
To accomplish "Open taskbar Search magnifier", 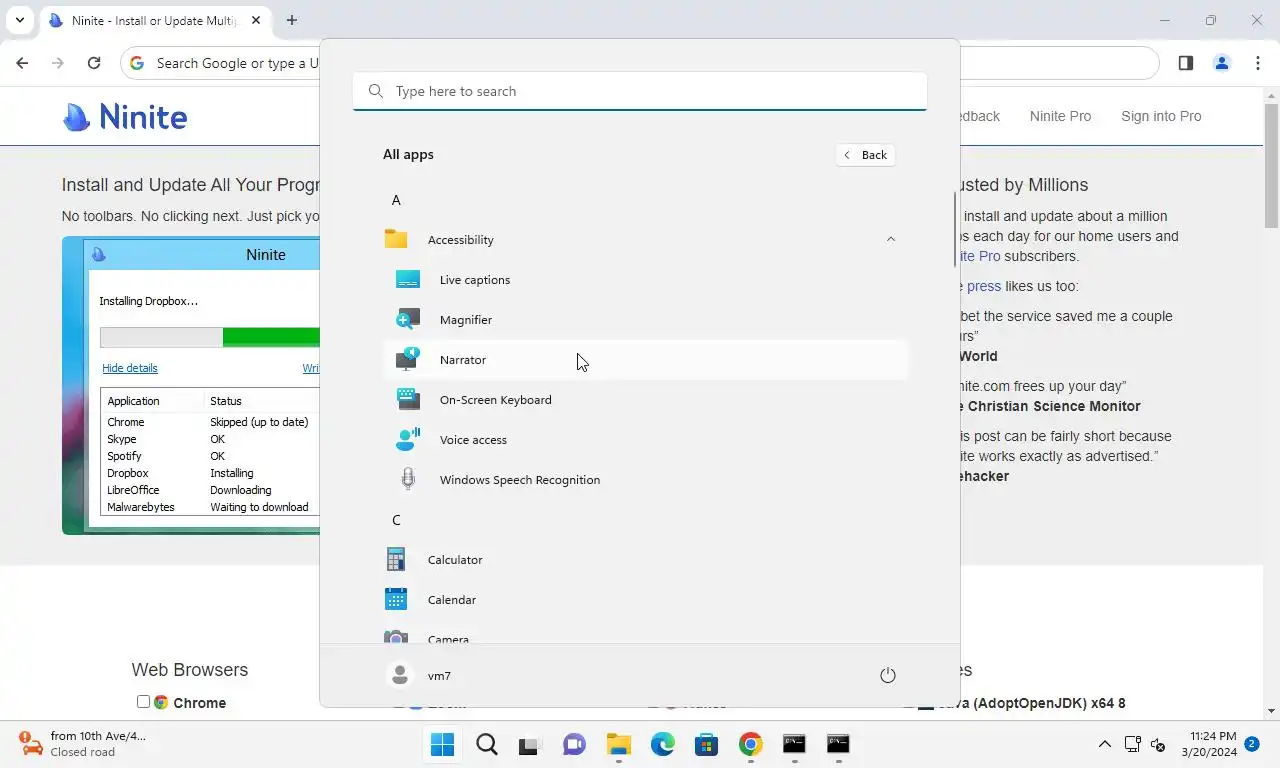I will coord(487,744).
